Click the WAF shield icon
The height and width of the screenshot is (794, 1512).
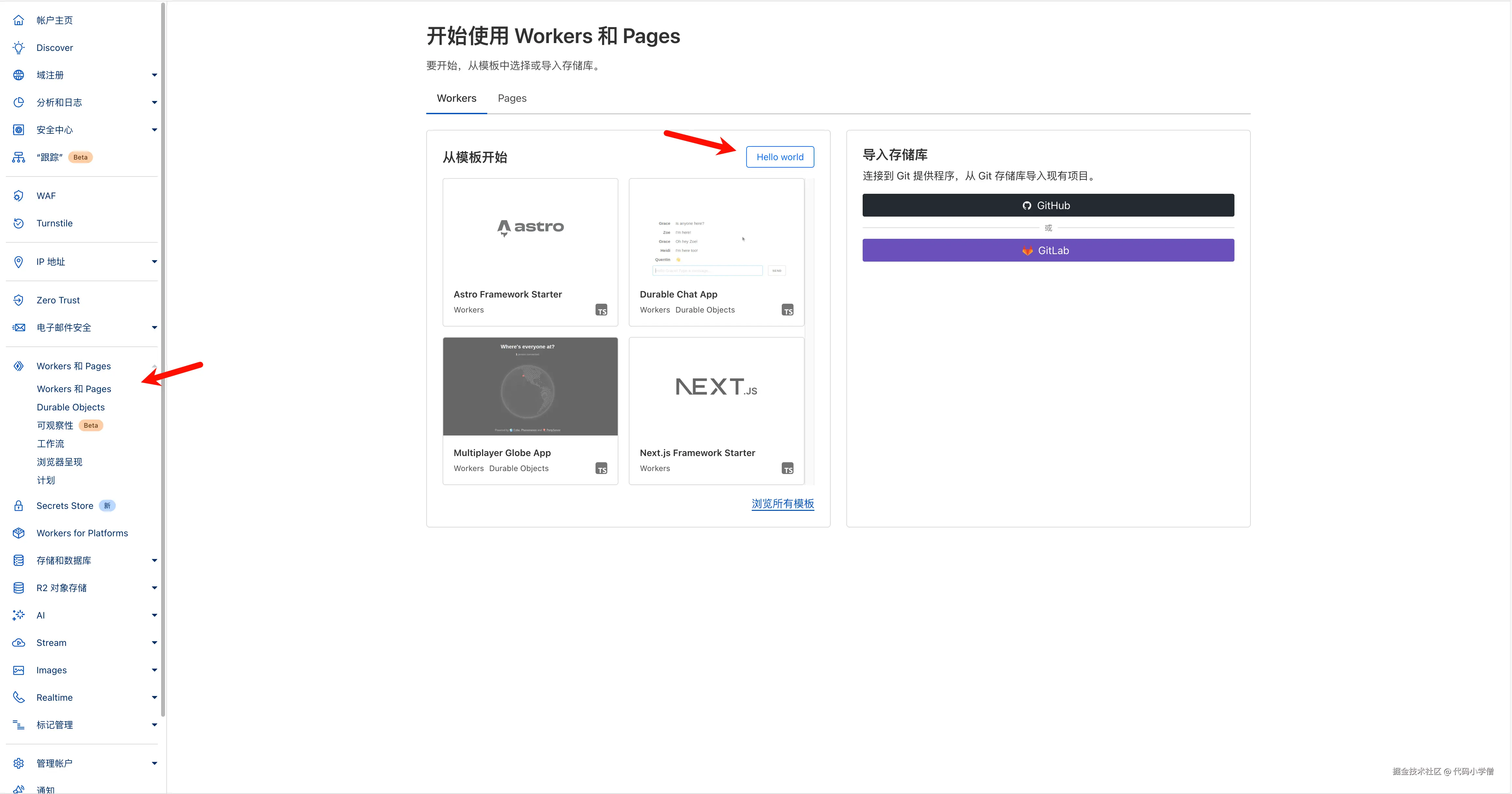pos(19,195)
